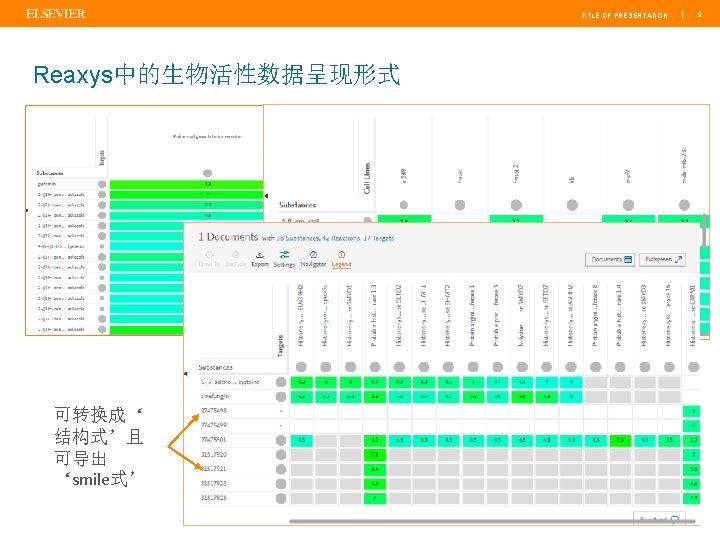The image size is (720, 540).
Task: Click grey circle beside 31517920 row
Action: pos(281,455)
